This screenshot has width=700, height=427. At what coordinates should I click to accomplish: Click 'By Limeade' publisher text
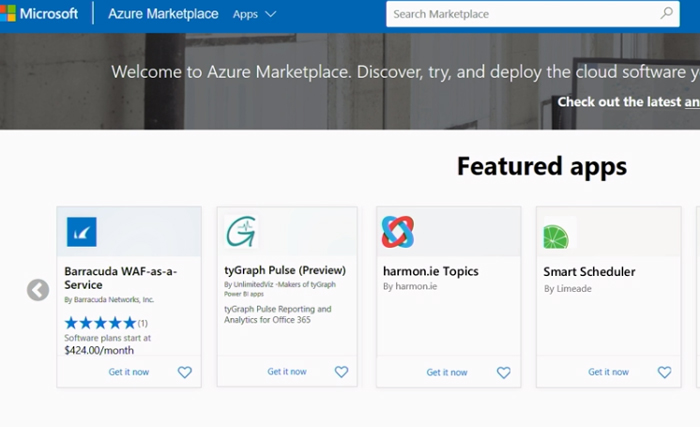point(567,289)
